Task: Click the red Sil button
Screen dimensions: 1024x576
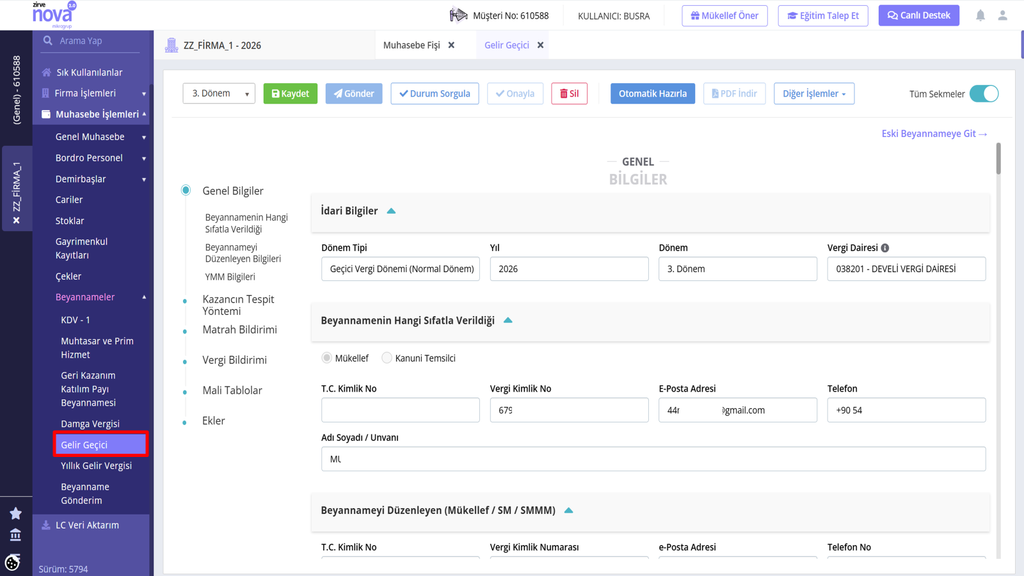Action: (569, 93)
